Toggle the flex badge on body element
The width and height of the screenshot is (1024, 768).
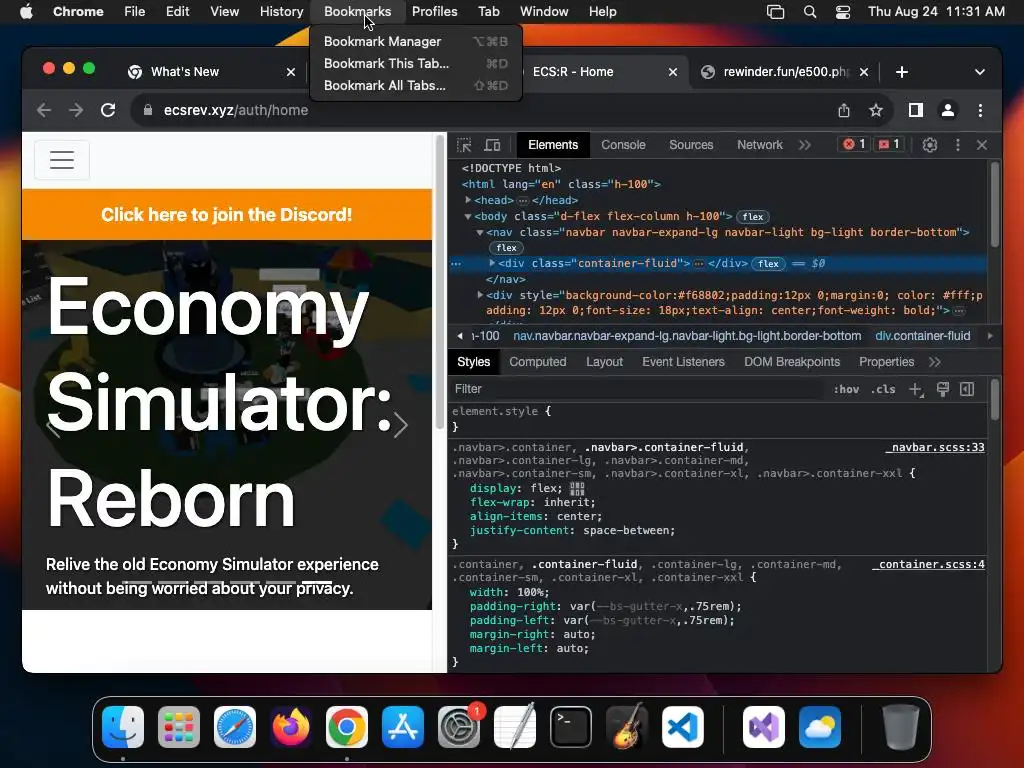tap(752, 217)
